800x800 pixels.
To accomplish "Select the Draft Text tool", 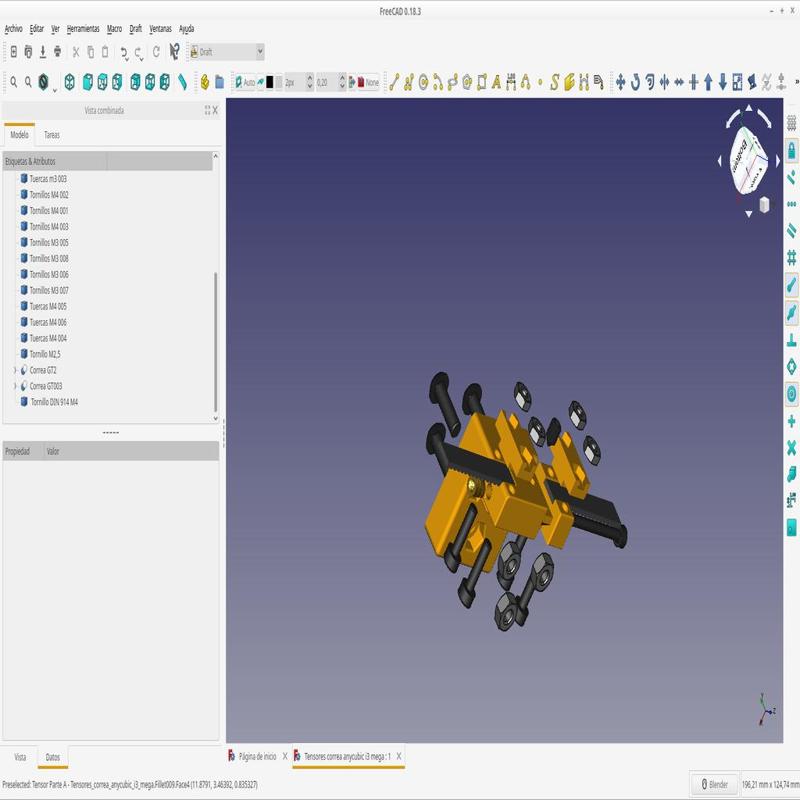I will [x=496, y=82].
